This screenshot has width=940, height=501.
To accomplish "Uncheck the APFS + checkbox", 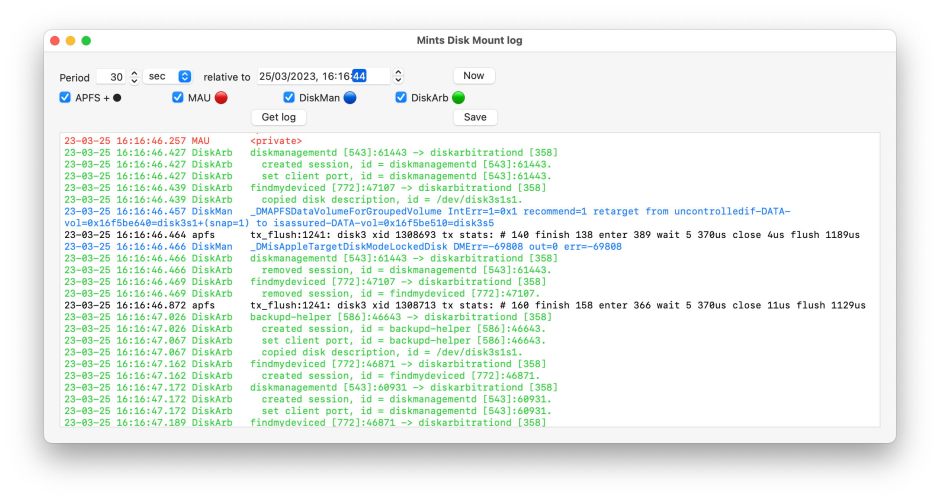I will click(65, 98).
